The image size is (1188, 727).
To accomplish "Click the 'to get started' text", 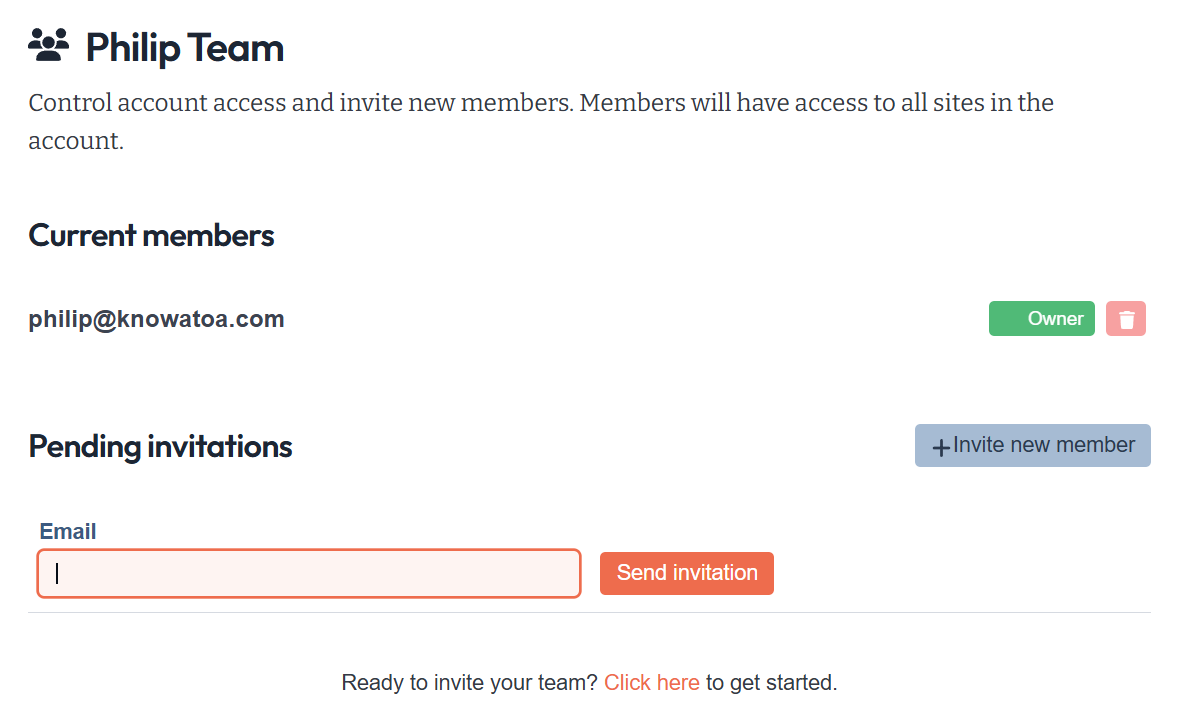I will (x=771, y=683).
